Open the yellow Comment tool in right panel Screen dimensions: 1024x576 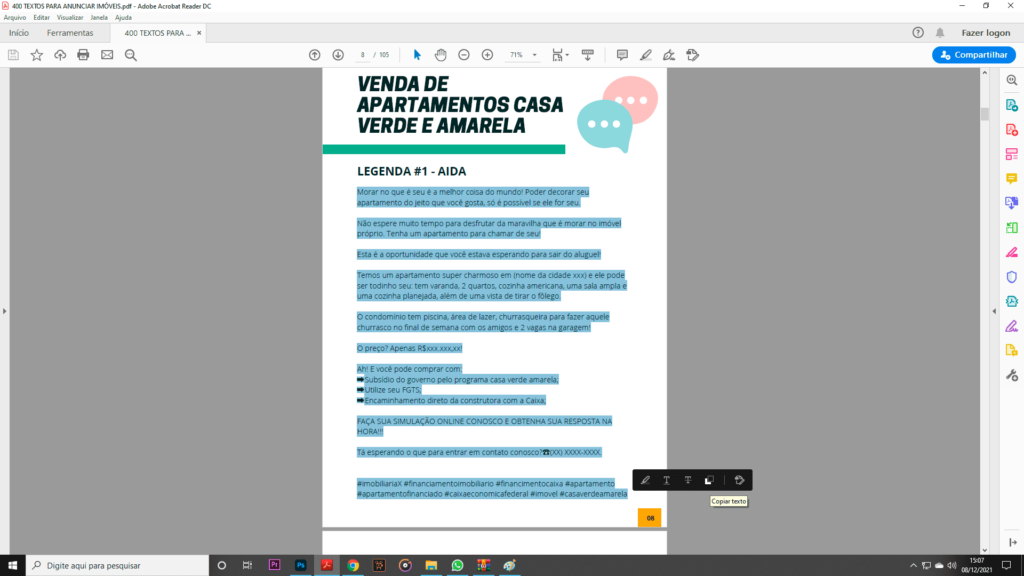pyautogui.click(x=1012, y=178)
